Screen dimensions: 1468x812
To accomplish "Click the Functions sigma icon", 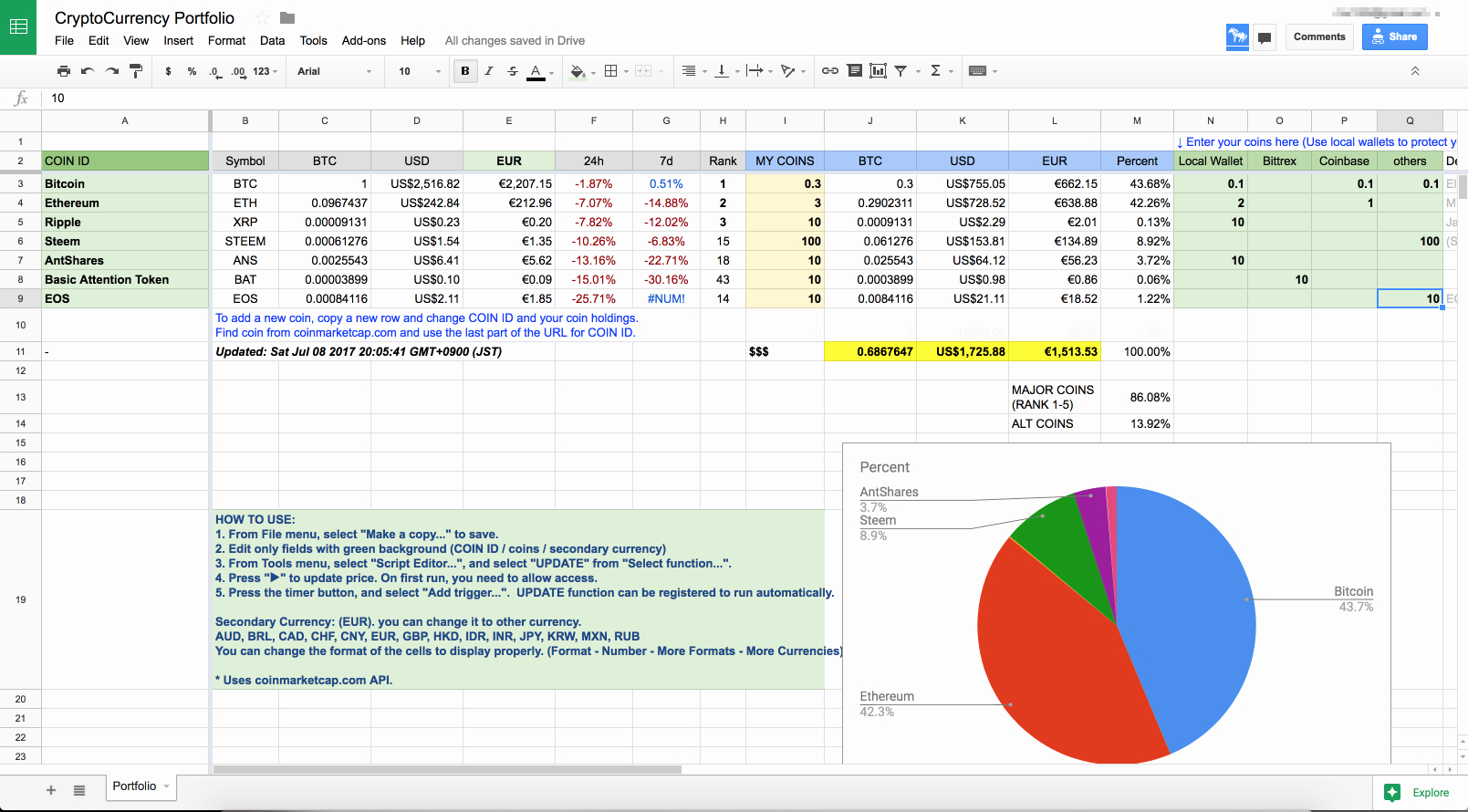I will pos(935,71).
